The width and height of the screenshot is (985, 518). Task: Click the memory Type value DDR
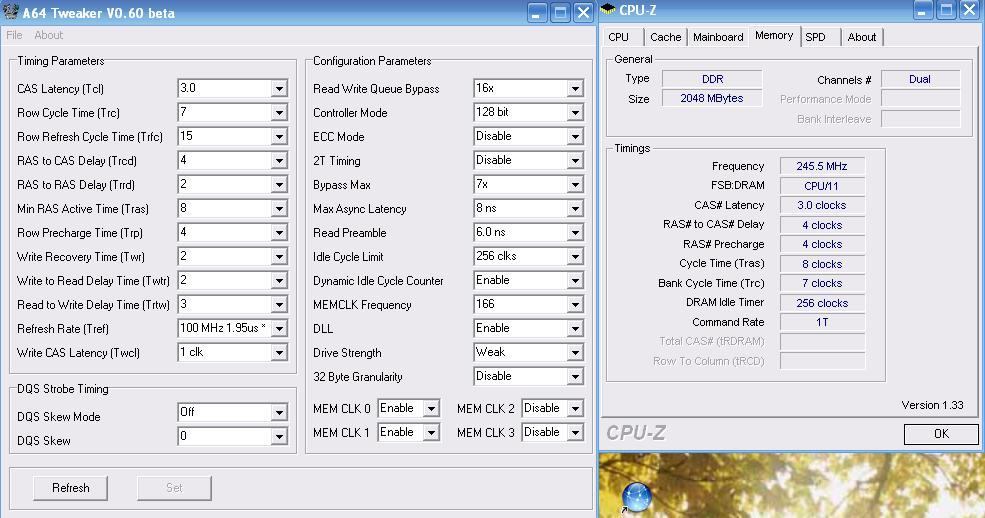point(712,79)
